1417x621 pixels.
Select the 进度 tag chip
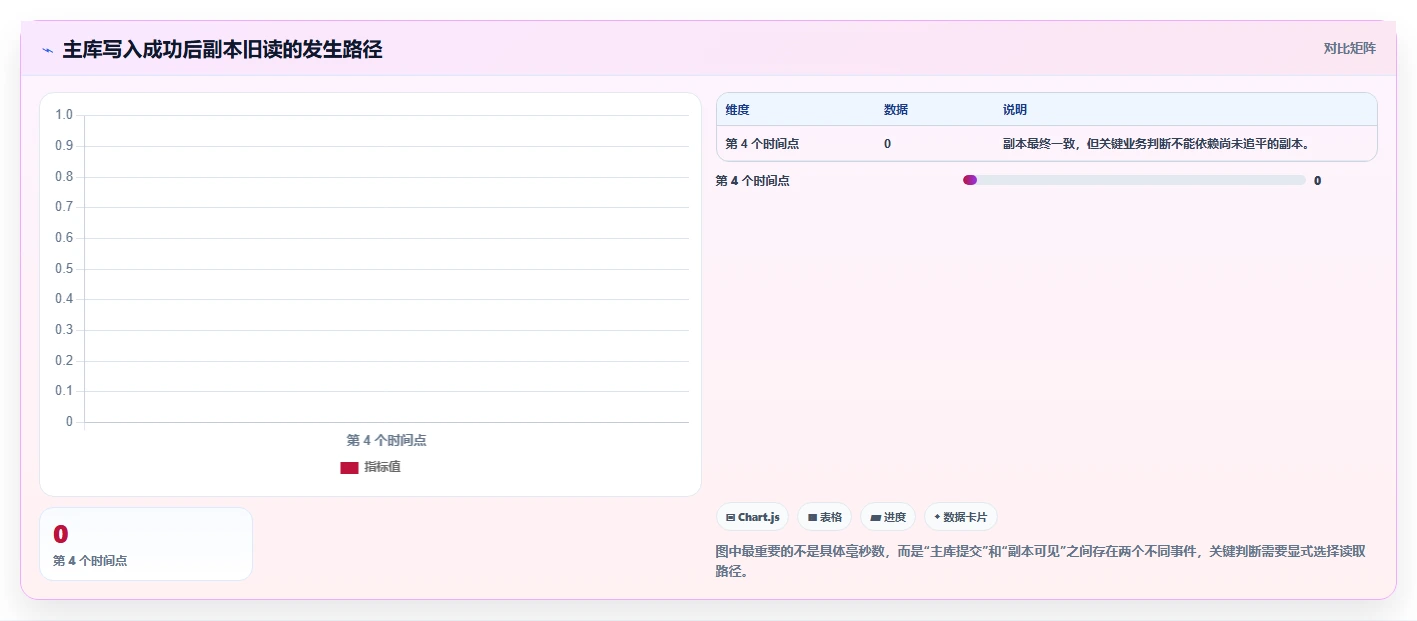[x=888, y=517]
